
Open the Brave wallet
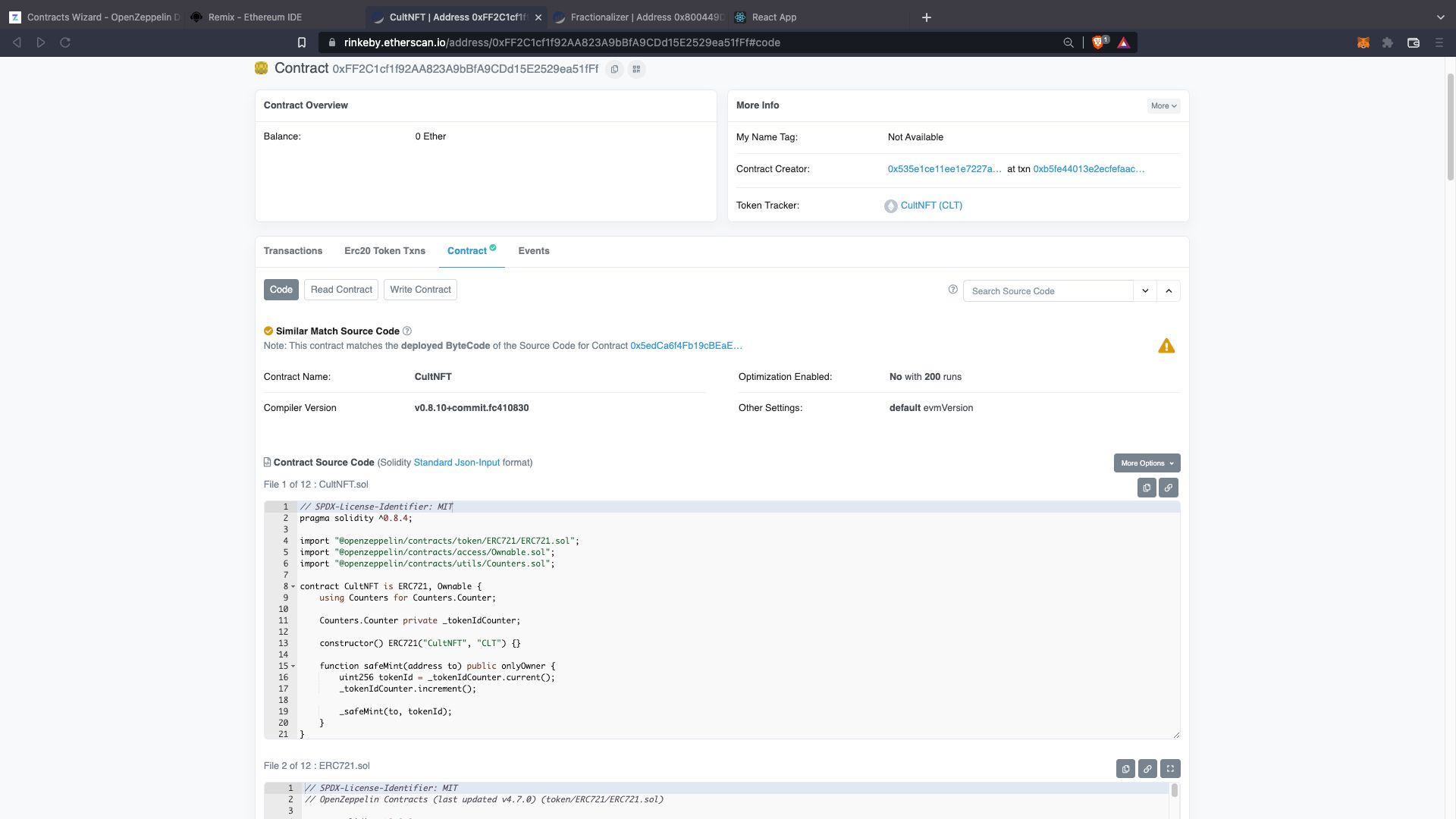point(1414,42)
